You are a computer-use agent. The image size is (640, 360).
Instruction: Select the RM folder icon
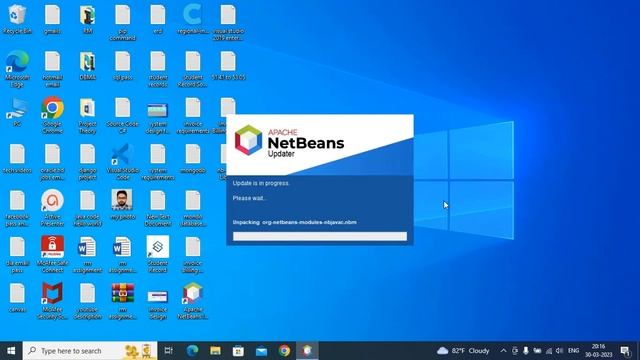coord(87,19)
